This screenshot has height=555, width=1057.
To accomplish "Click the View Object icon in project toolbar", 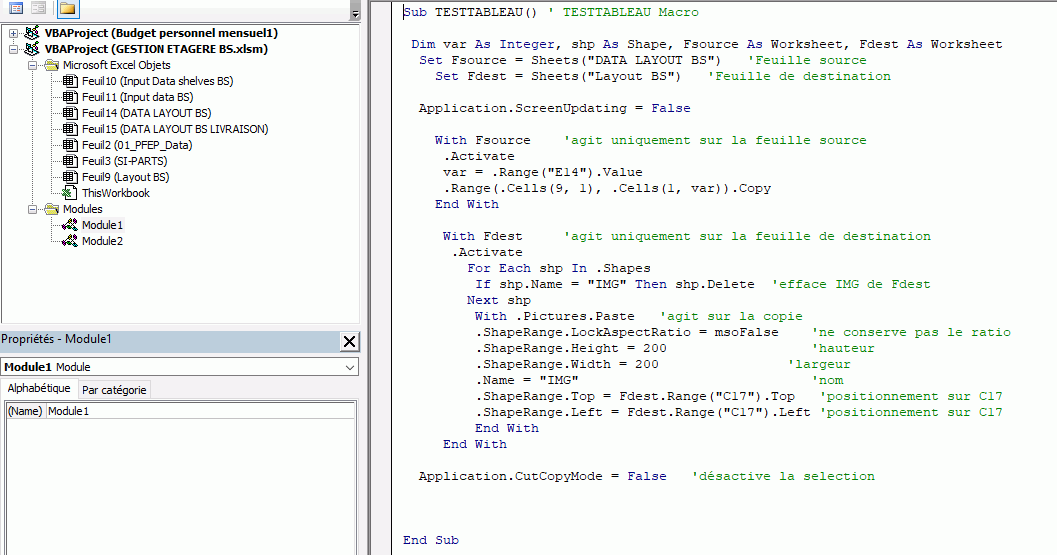I will coord(39,9).
